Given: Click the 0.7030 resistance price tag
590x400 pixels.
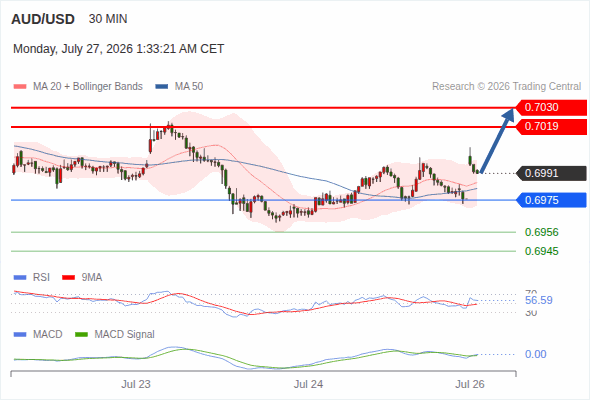Looking at the screenshot, I should pyautogui.click(x=550, y=107).
